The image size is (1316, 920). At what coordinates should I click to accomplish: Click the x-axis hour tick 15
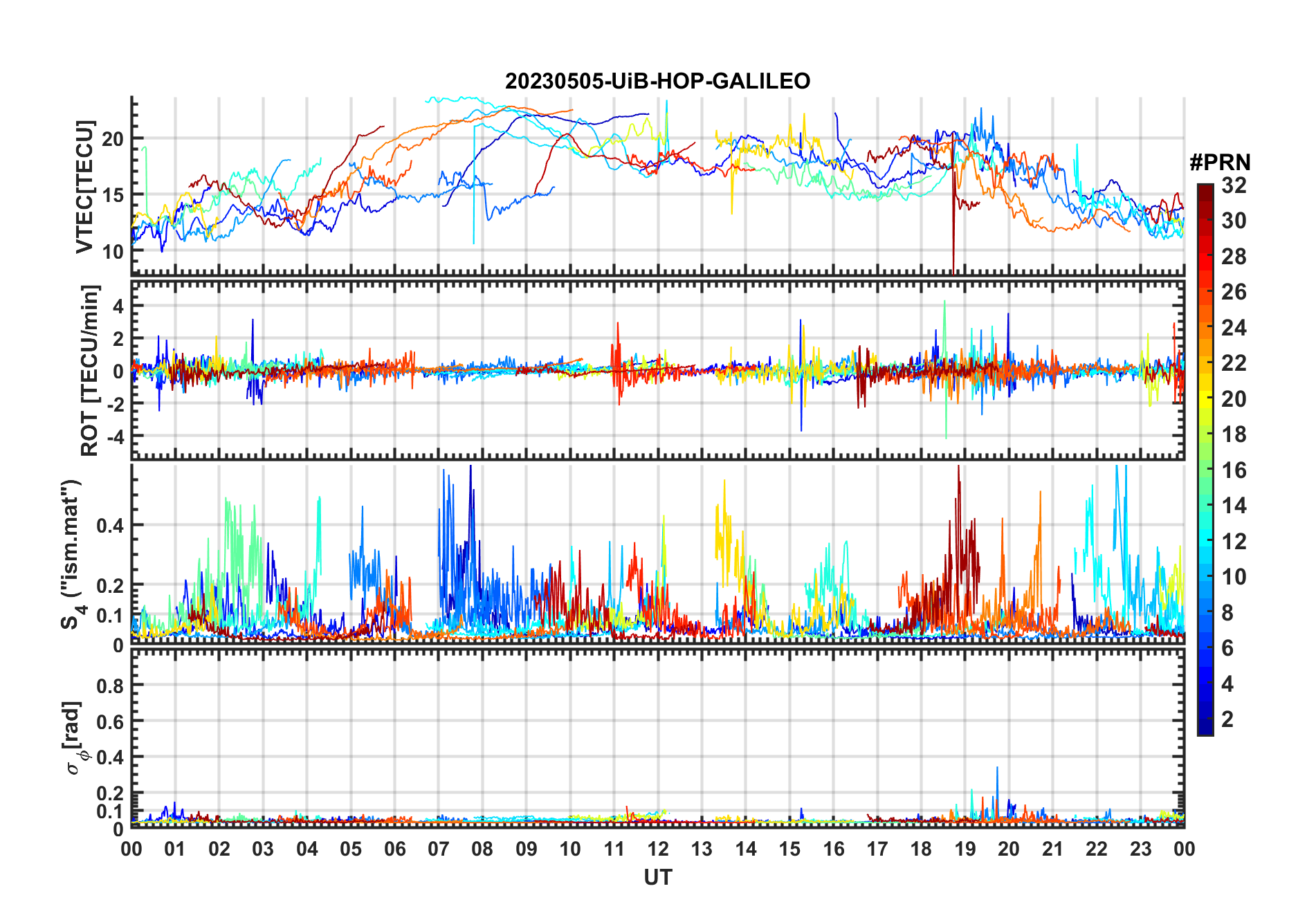click(x=789, y=849)
